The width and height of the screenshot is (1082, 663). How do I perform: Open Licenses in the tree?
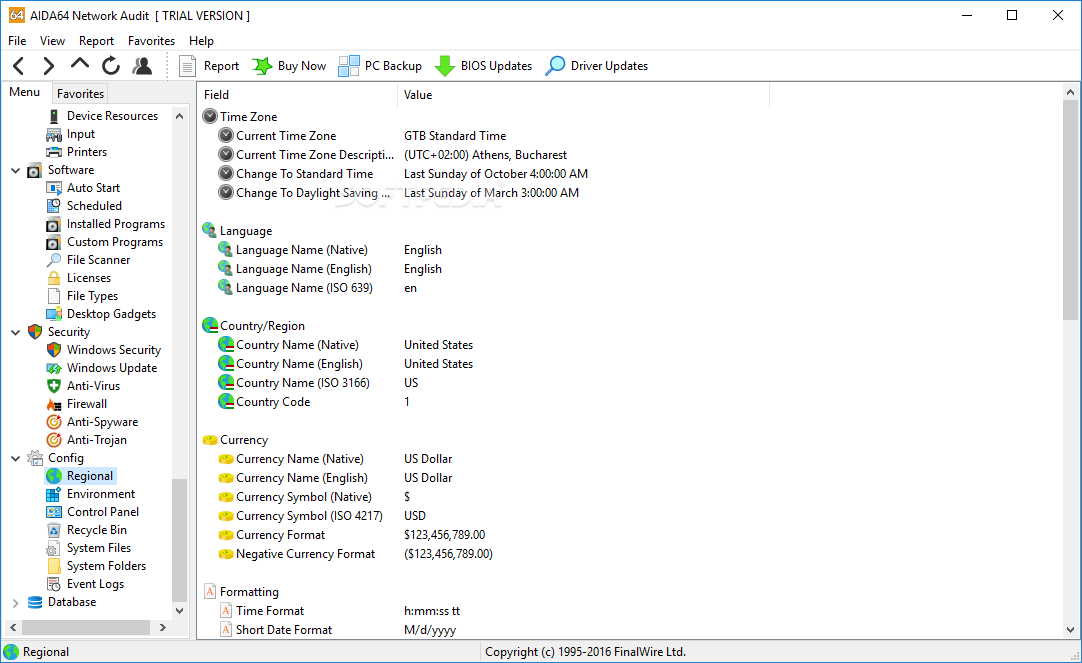[79, 277]
